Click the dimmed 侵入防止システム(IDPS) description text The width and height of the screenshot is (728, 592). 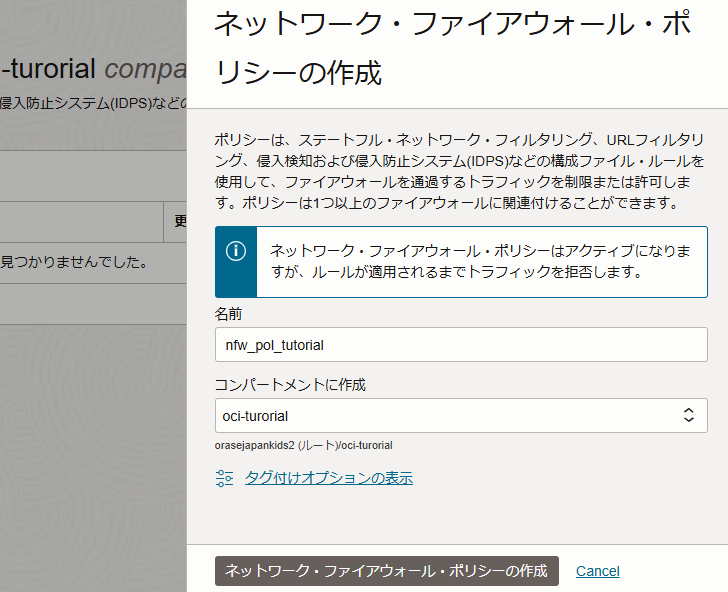pyautogui.click(x=90, y=103)
